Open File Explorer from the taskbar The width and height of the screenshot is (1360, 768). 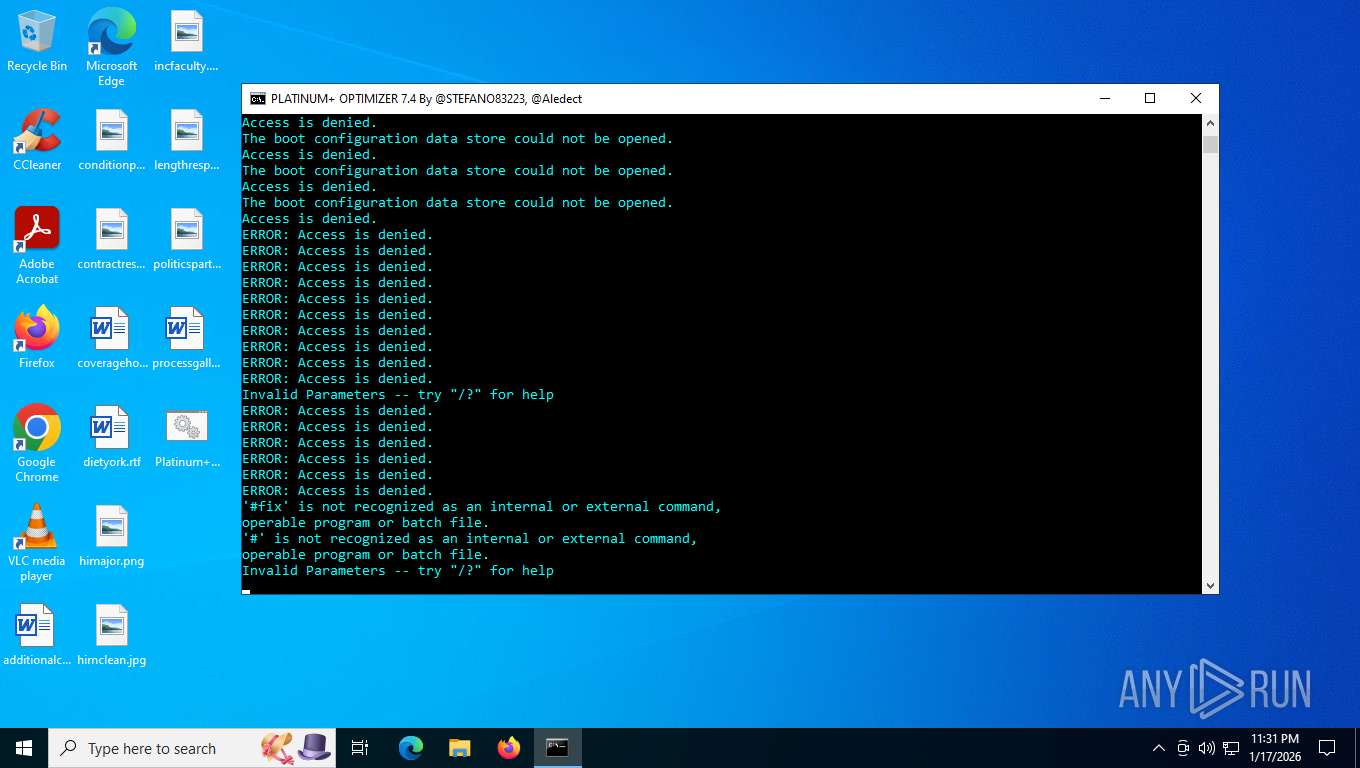[459, 748]
